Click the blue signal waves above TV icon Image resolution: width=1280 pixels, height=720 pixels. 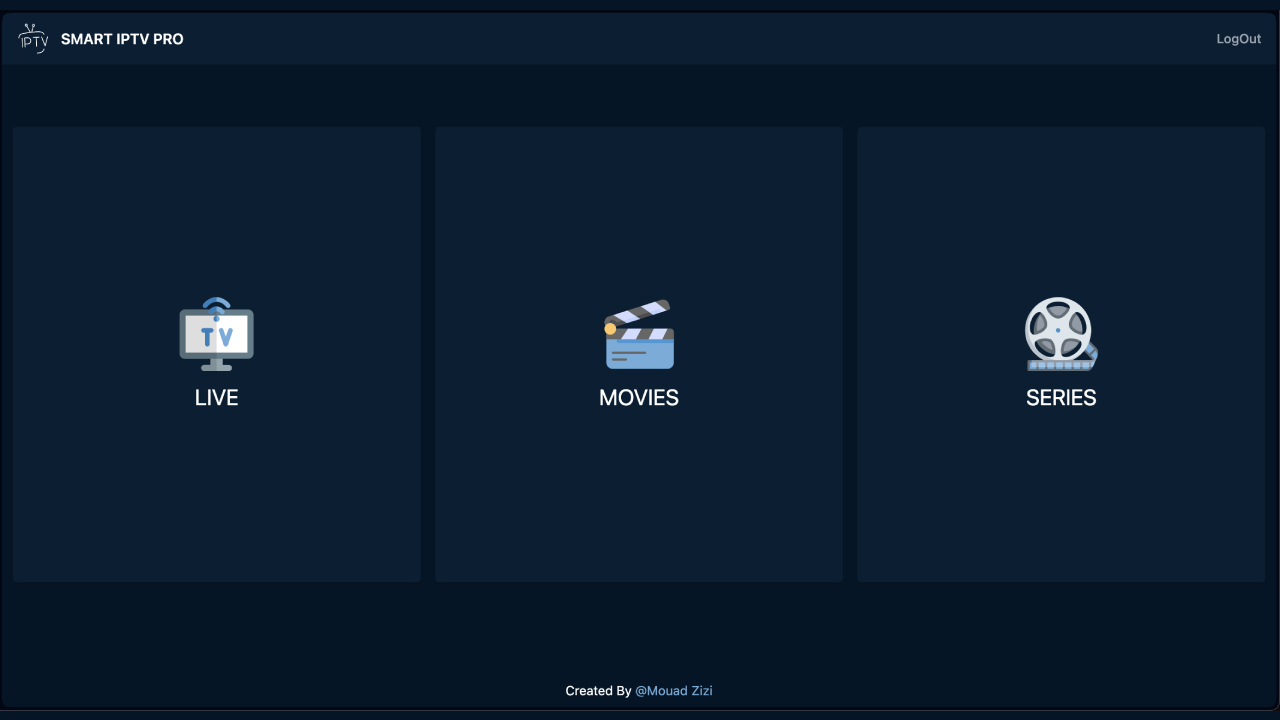pos(216,303)
